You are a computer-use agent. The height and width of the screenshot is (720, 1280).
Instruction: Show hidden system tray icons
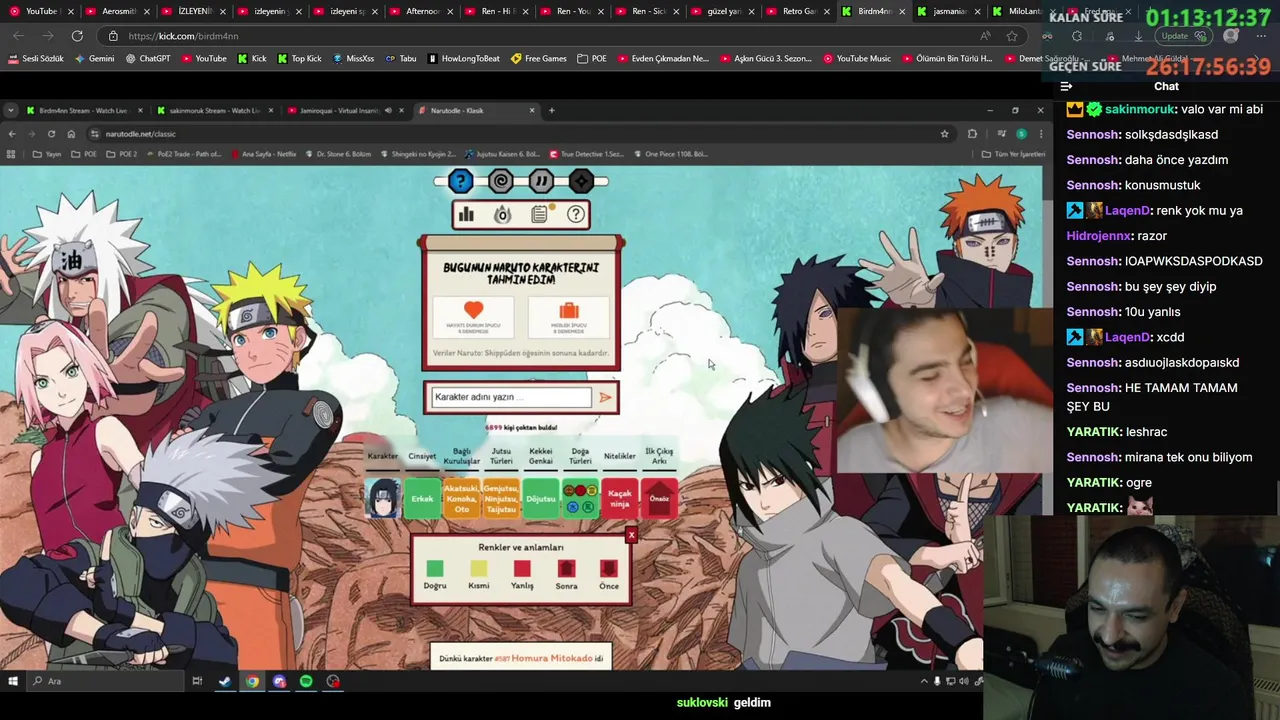(924, 681)
